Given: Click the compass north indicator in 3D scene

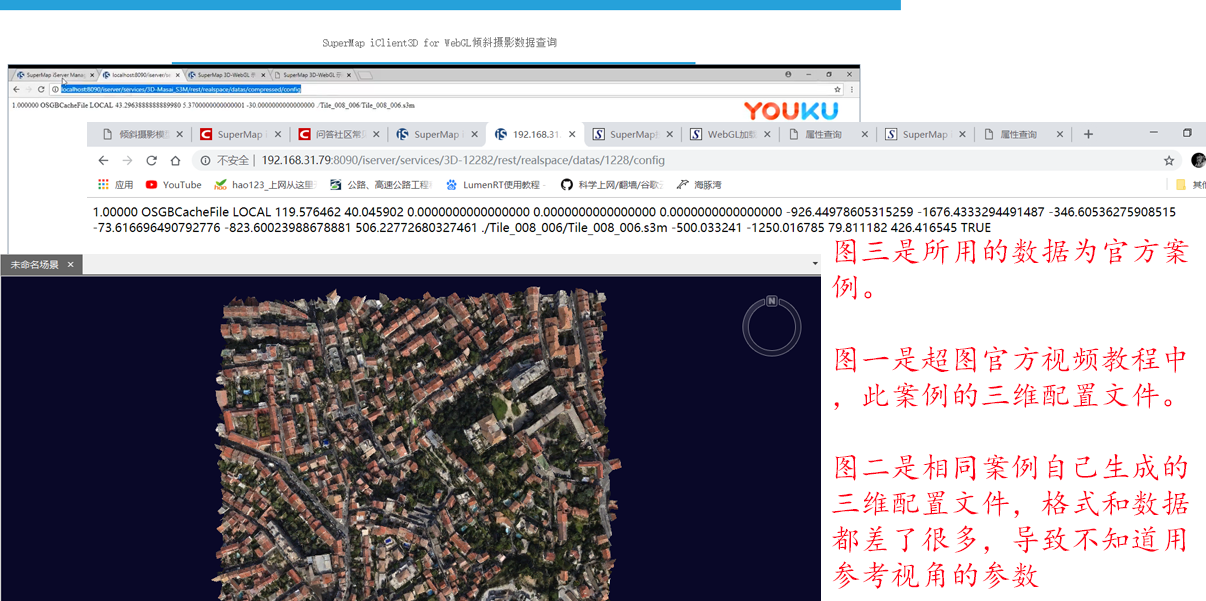Looking at the screenshot, I should [x=772, y=301].
